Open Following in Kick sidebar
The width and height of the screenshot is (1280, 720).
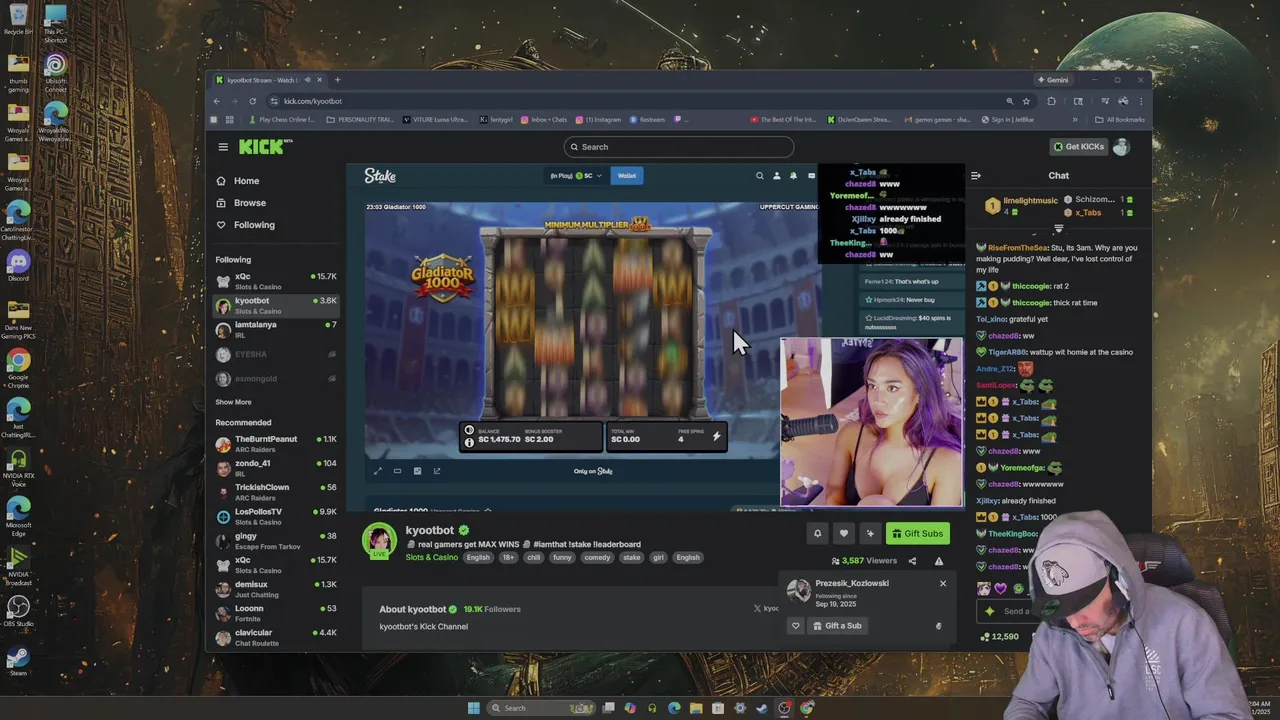(254, 225)
